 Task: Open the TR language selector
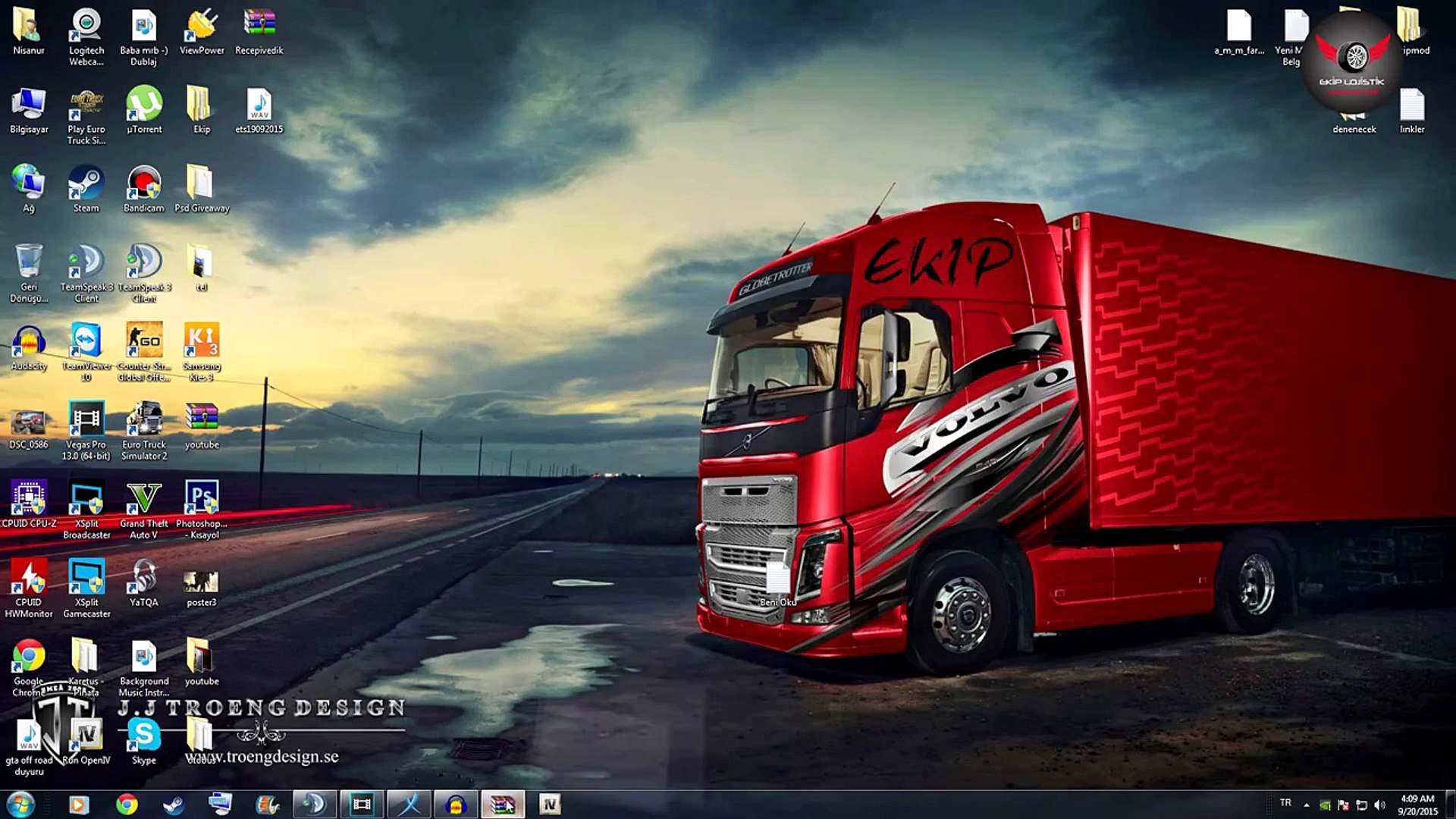1285,802
